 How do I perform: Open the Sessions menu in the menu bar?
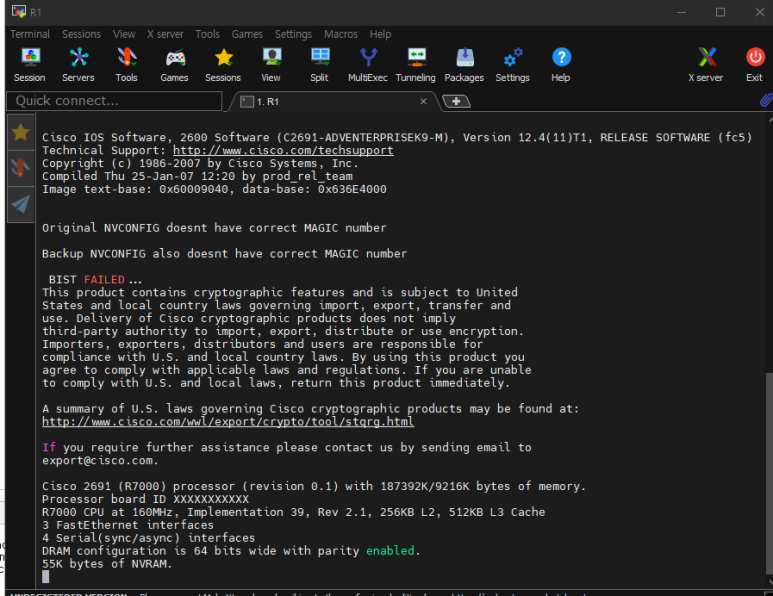coord(81,34)
